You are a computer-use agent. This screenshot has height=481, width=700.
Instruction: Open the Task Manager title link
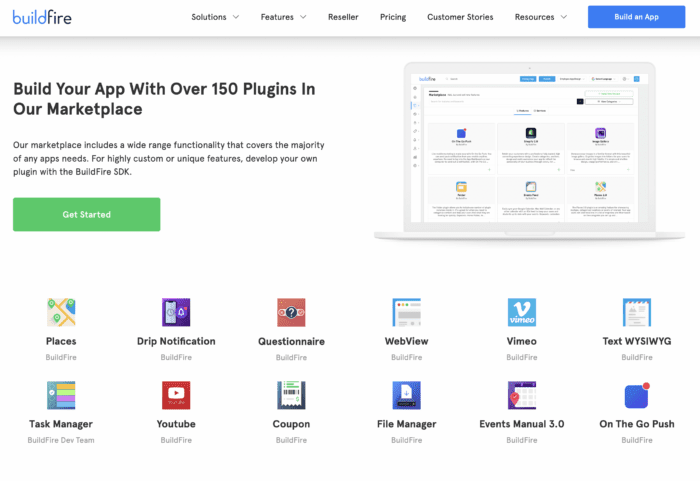61,424
